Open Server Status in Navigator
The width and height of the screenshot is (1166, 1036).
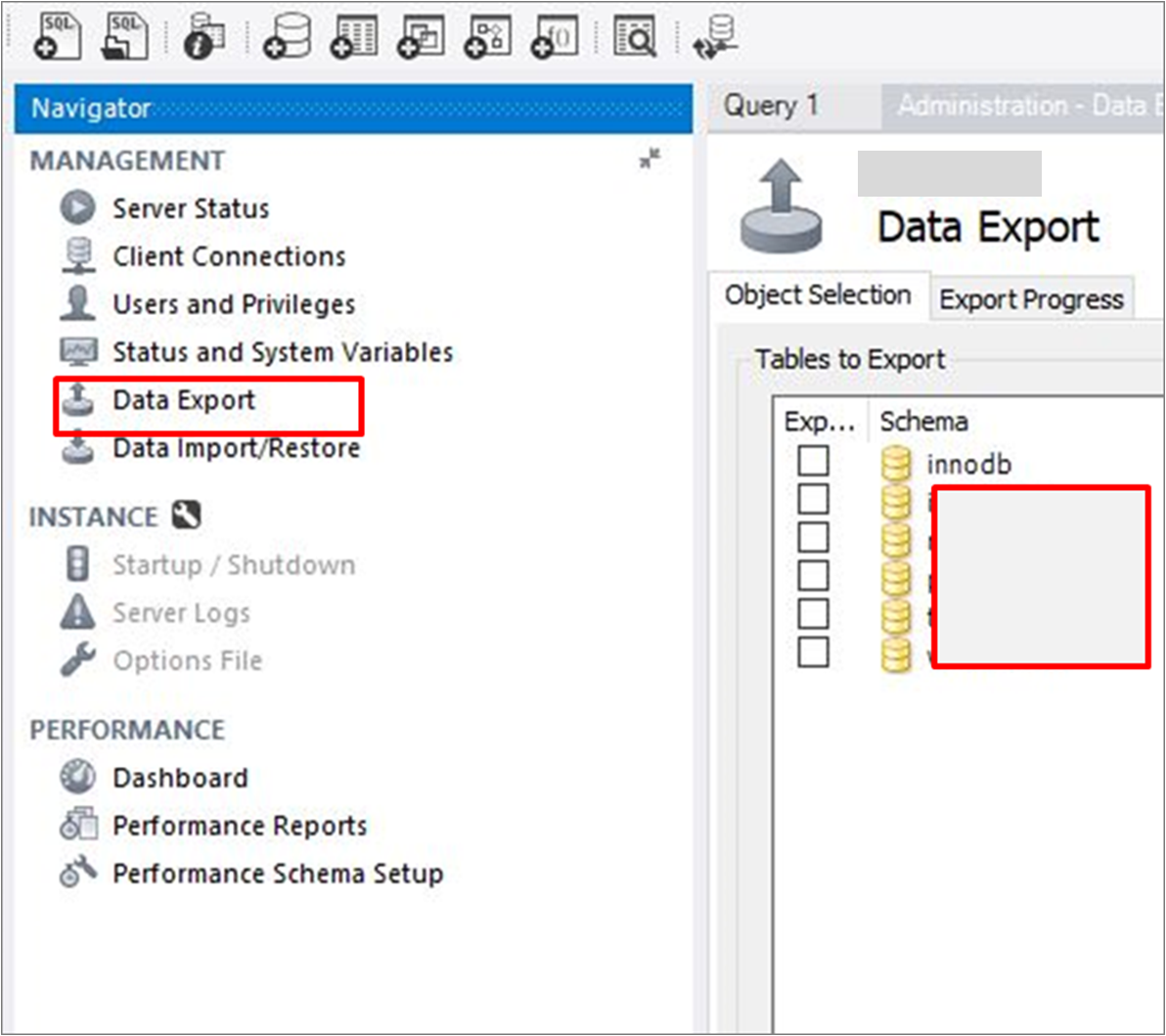click(191, 208)
